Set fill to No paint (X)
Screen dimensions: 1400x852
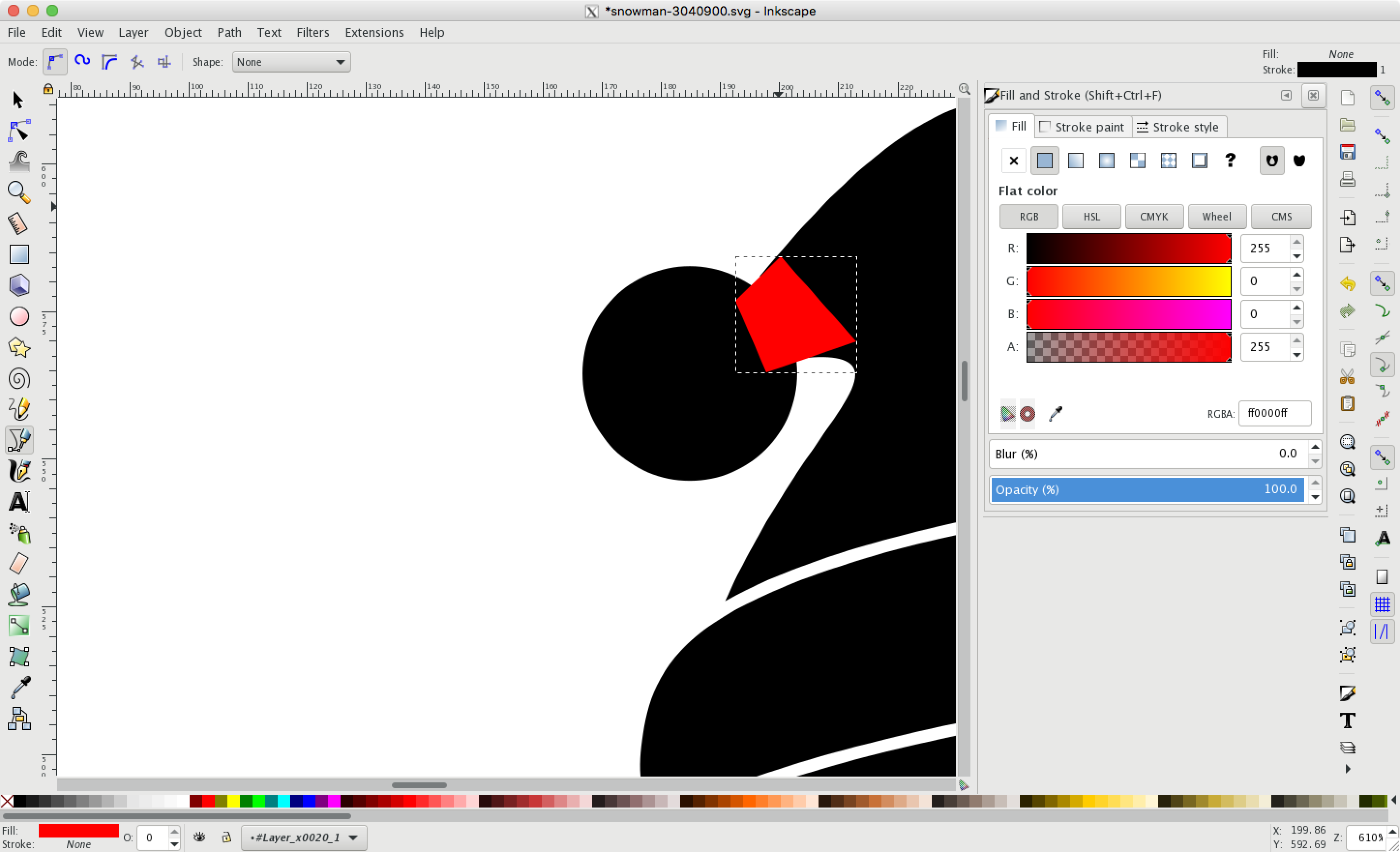[1013, 161]
